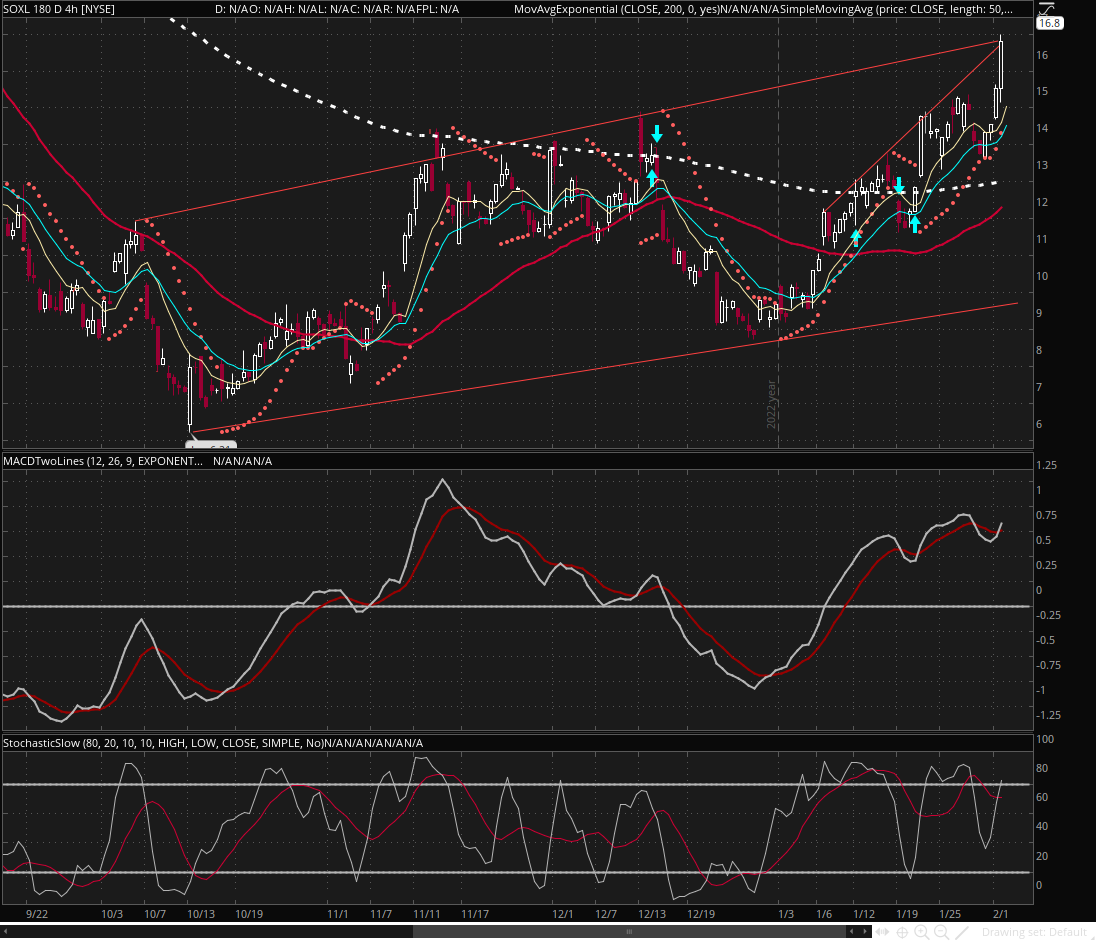Screen dimensions: 1096x942
Task: Click the 2/1 date on time axis
Action: 1000,914
